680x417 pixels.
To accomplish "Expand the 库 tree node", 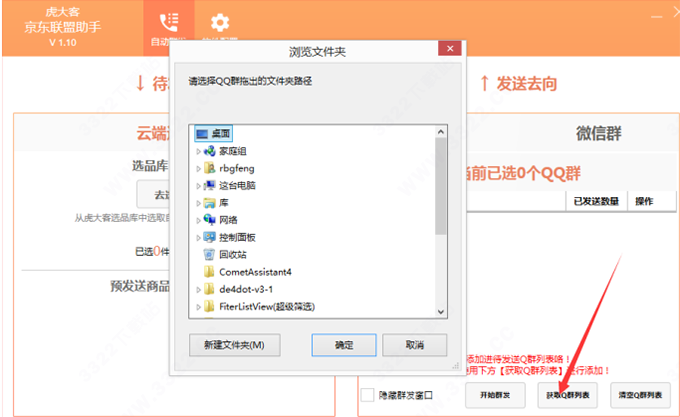I will click(198, 203).
